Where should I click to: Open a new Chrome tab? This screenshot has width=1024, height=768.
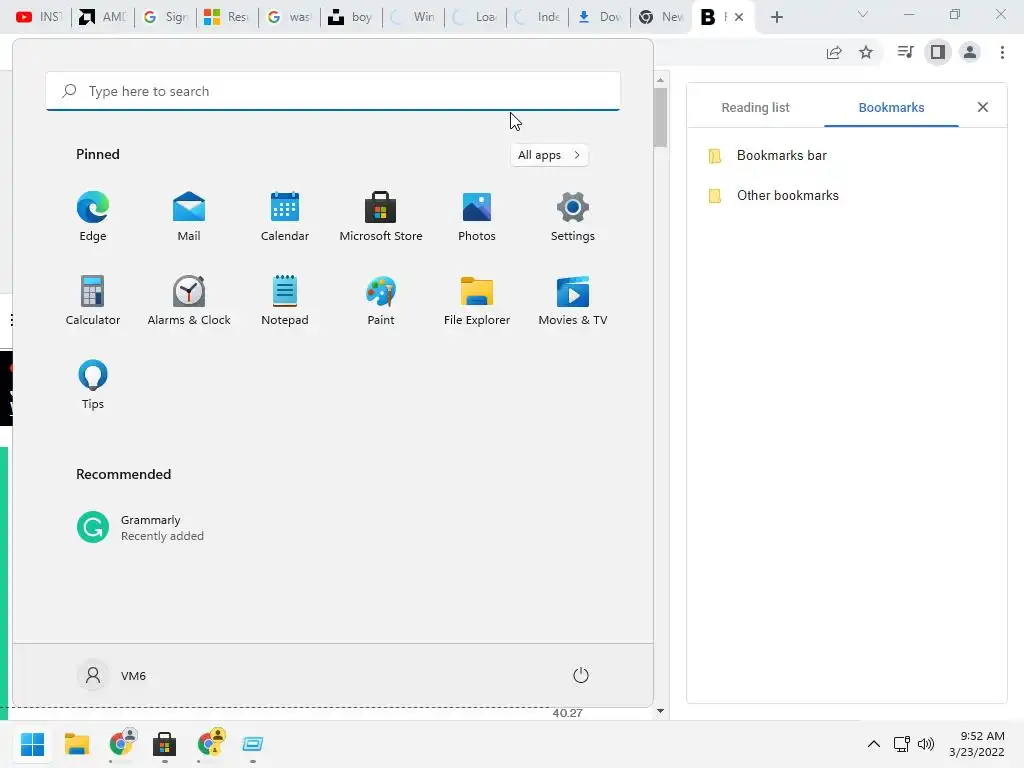[x=776, y=17]
